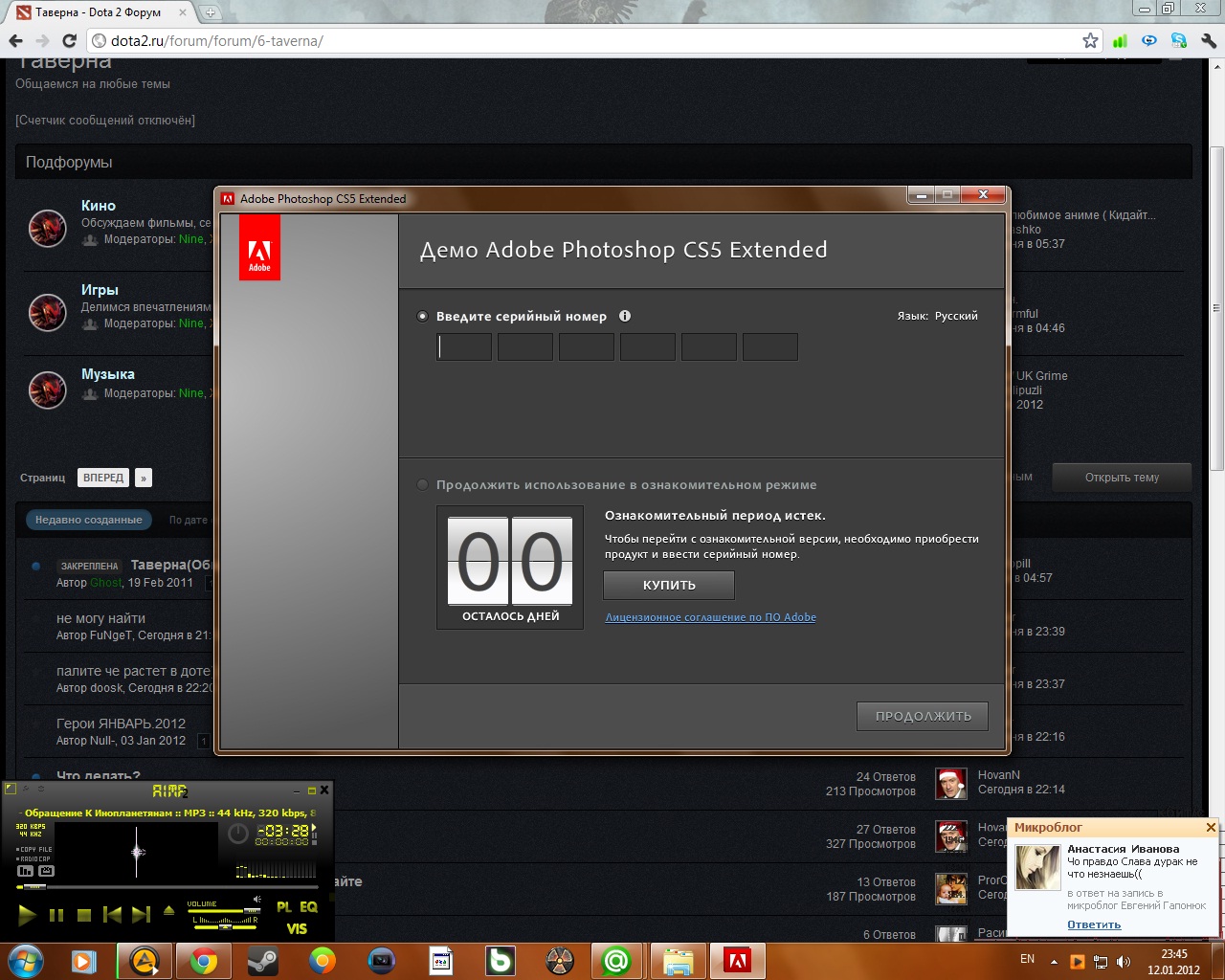
Task: Click the last serial number field
Action: click(770, 346)
